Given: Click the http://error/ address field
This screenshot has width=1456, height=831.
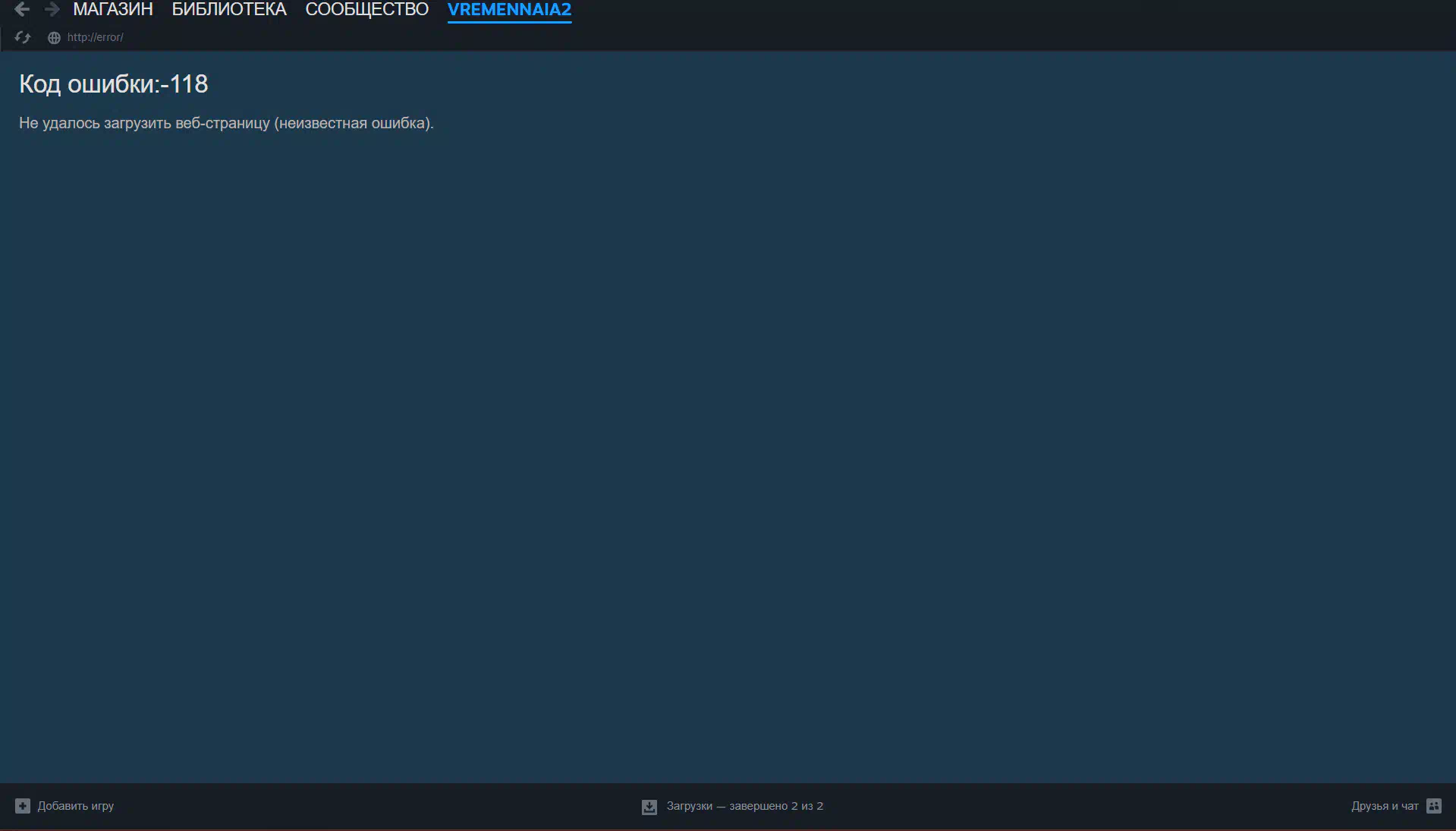Looking at the screenshot, I should pos(95,37).
